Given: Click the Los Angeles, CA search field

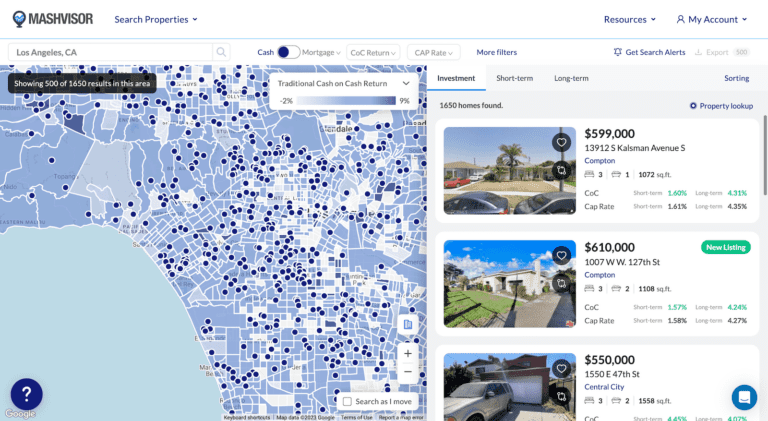Looking at the screenshot, I should tap(110, 52).
